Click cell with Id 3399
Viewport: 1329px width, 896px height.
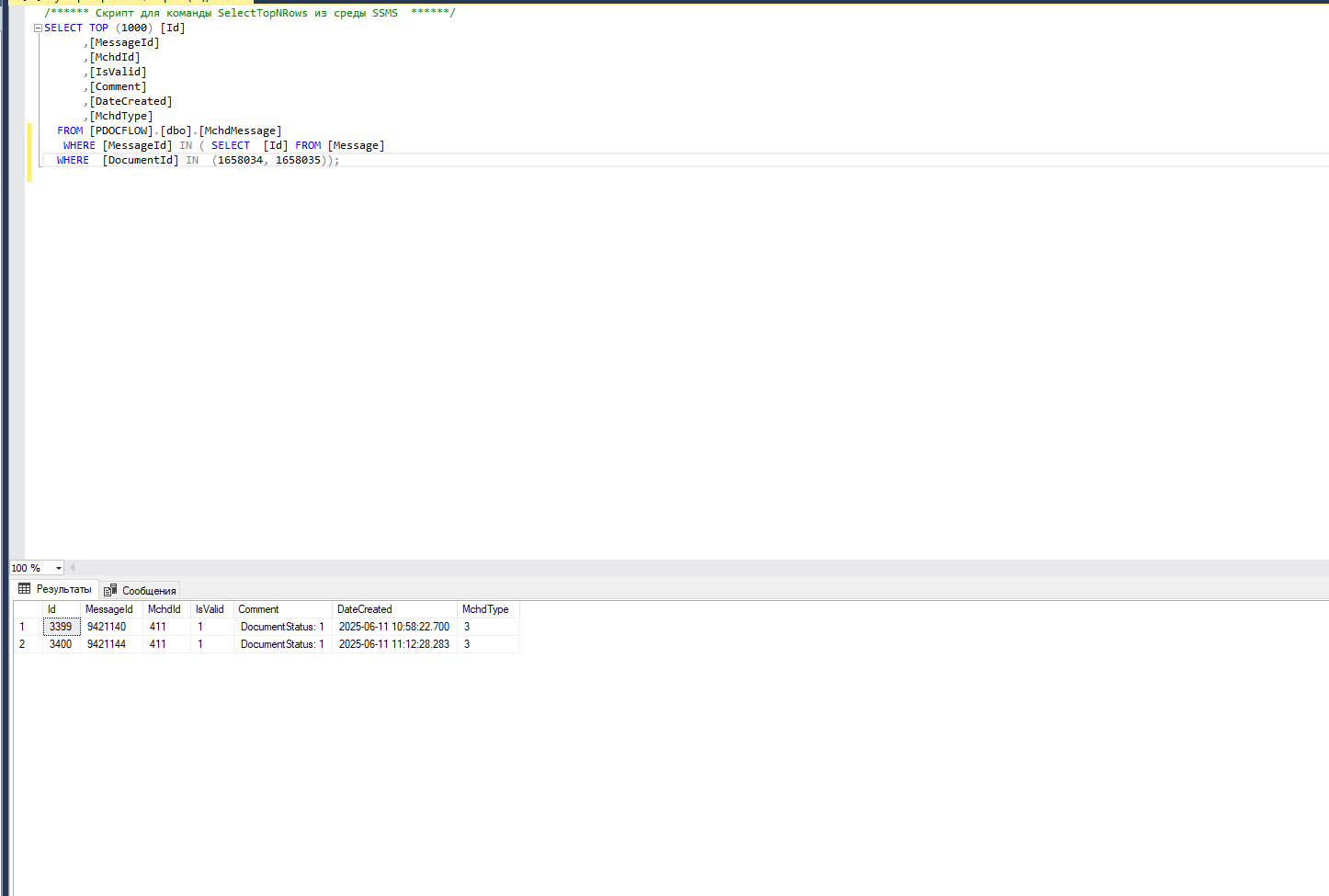pos(61,627)
